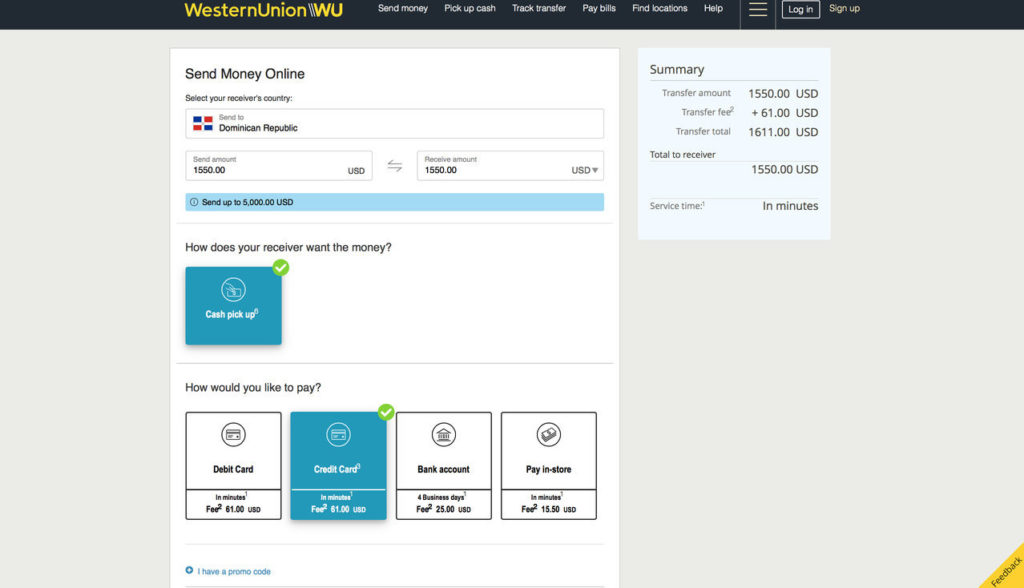Image resolution: width=1024 pixels, height=588 pixels.
Task: Click the Total to receiver 1550.00 USD value
Action: tap(784, 170)
